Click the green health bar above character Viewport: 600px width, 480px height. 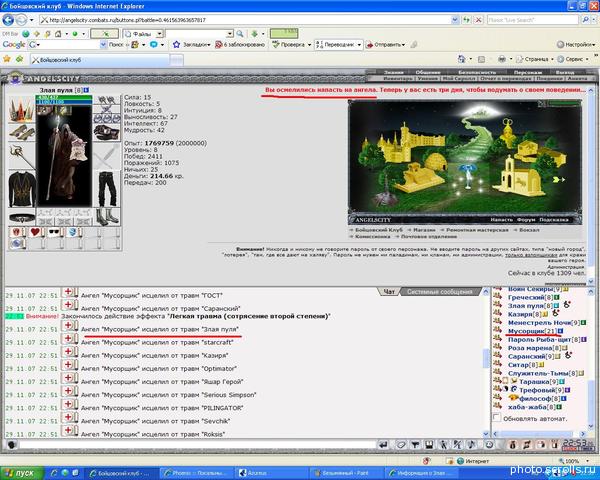[x=64, y=98]
